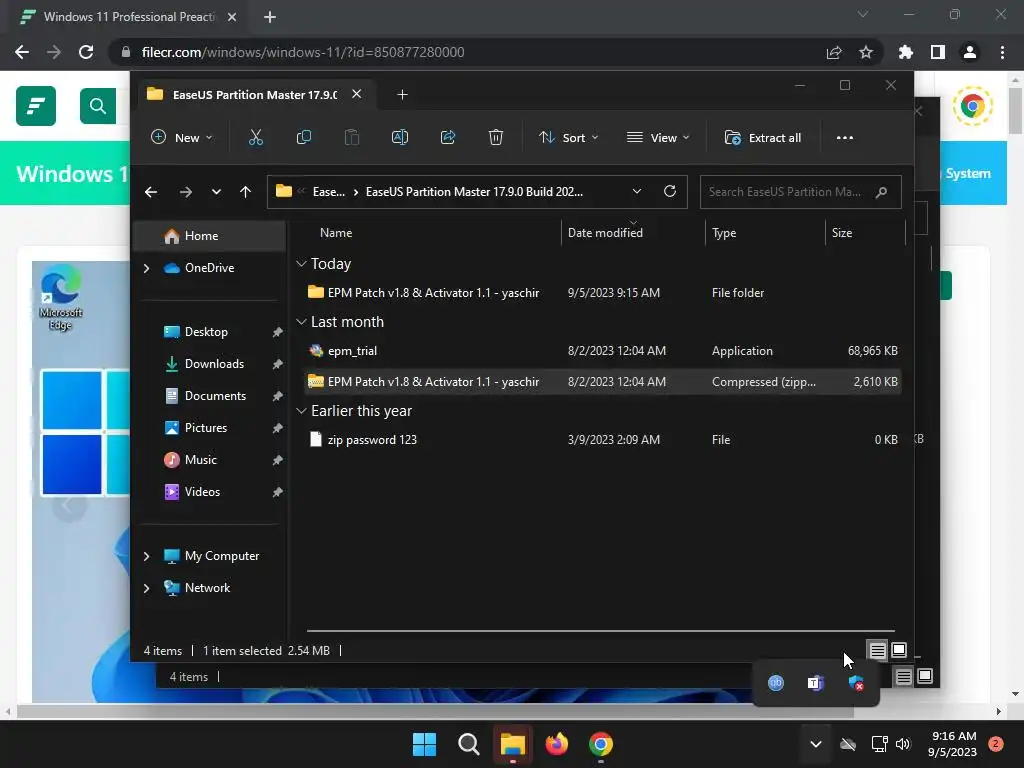Launch Firefox from the taskbar

pyautogui.click(x=556, y=744)
